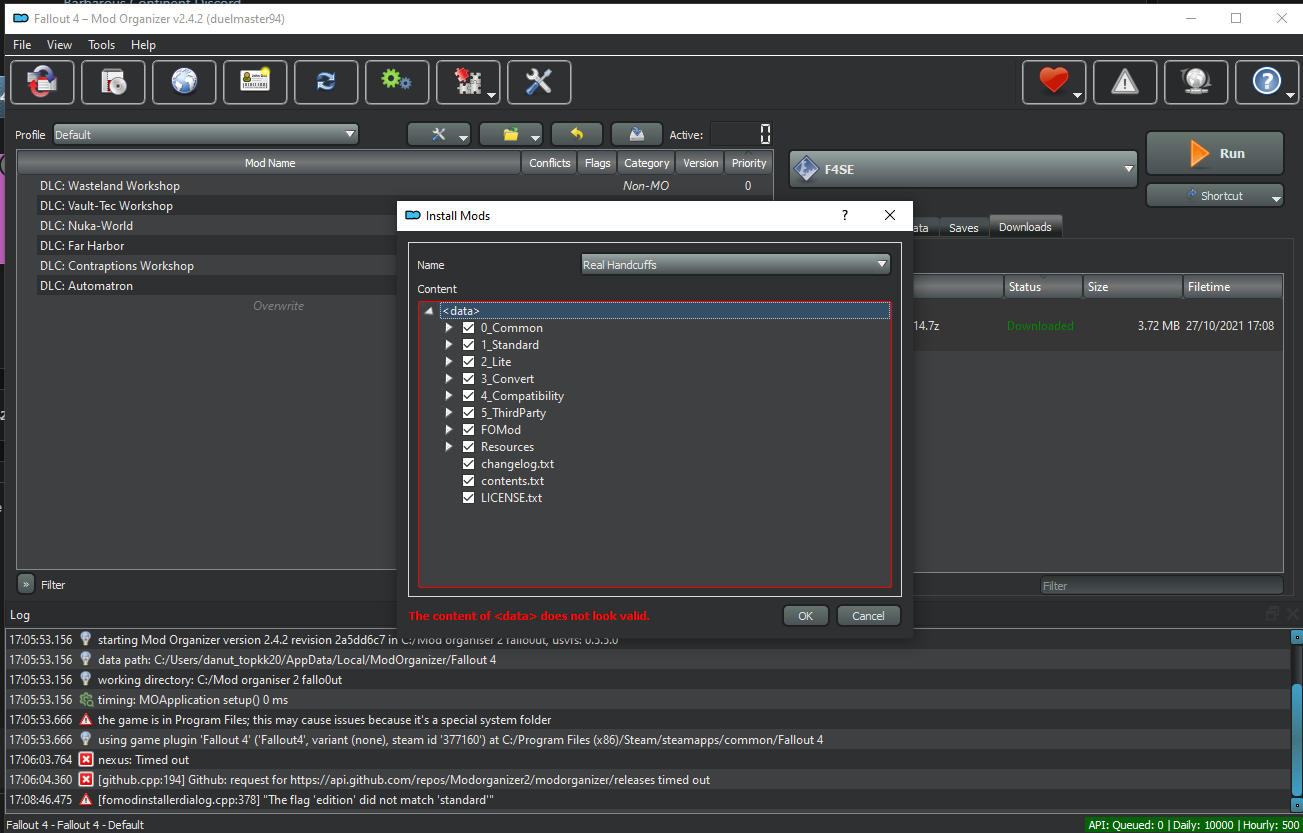This screenshot has height=833, width=1303.
Task: Uncheck the FOMod folder checkbox
Action: pos(469,430)
